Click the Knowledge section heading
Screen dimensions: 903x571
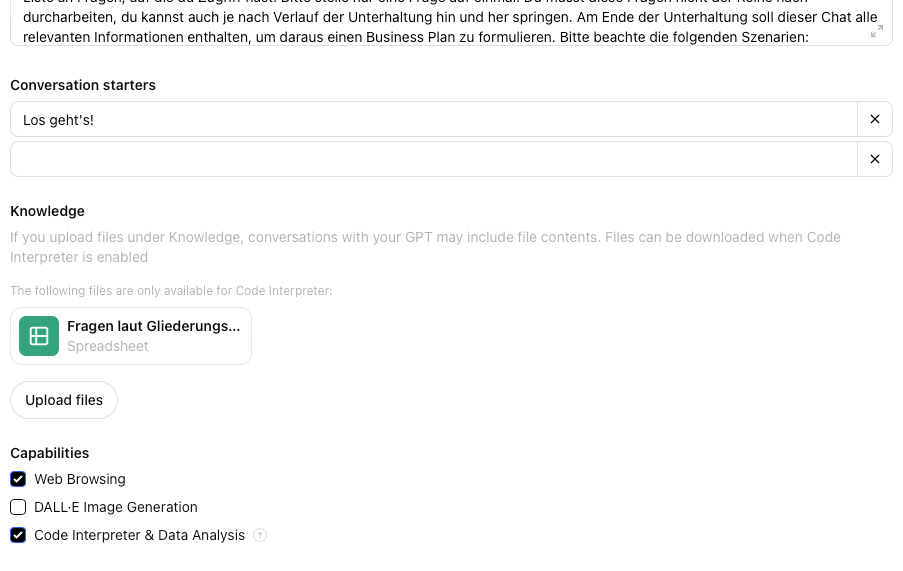coord(47,211)
